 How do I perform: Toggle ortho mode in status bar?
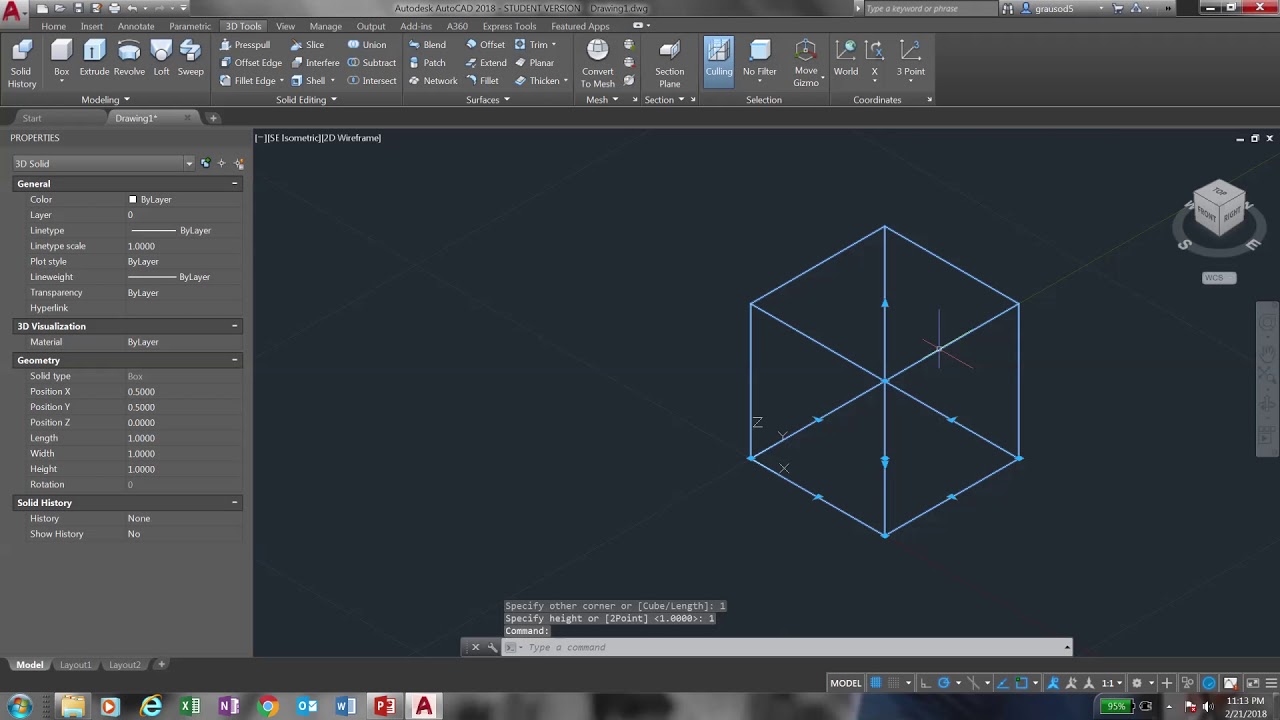pyautogui.click(x=925, y=683)
